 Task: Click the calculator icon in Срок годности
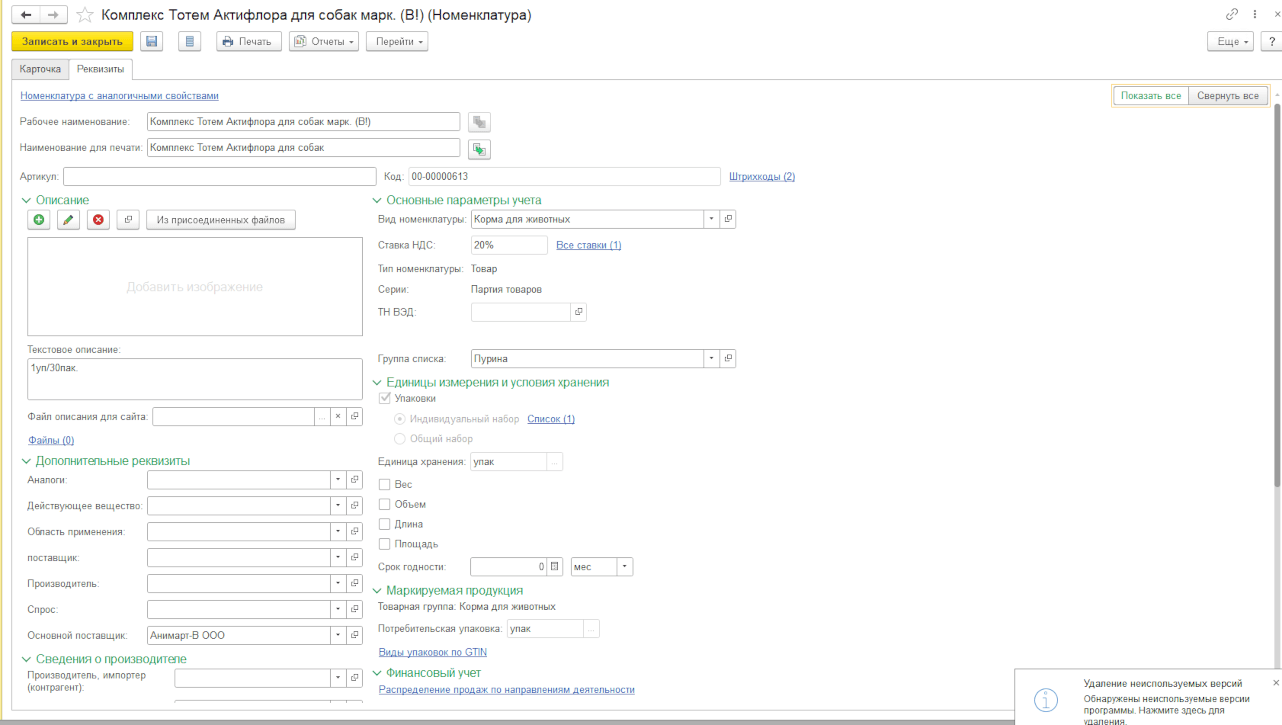pos(555,567)
